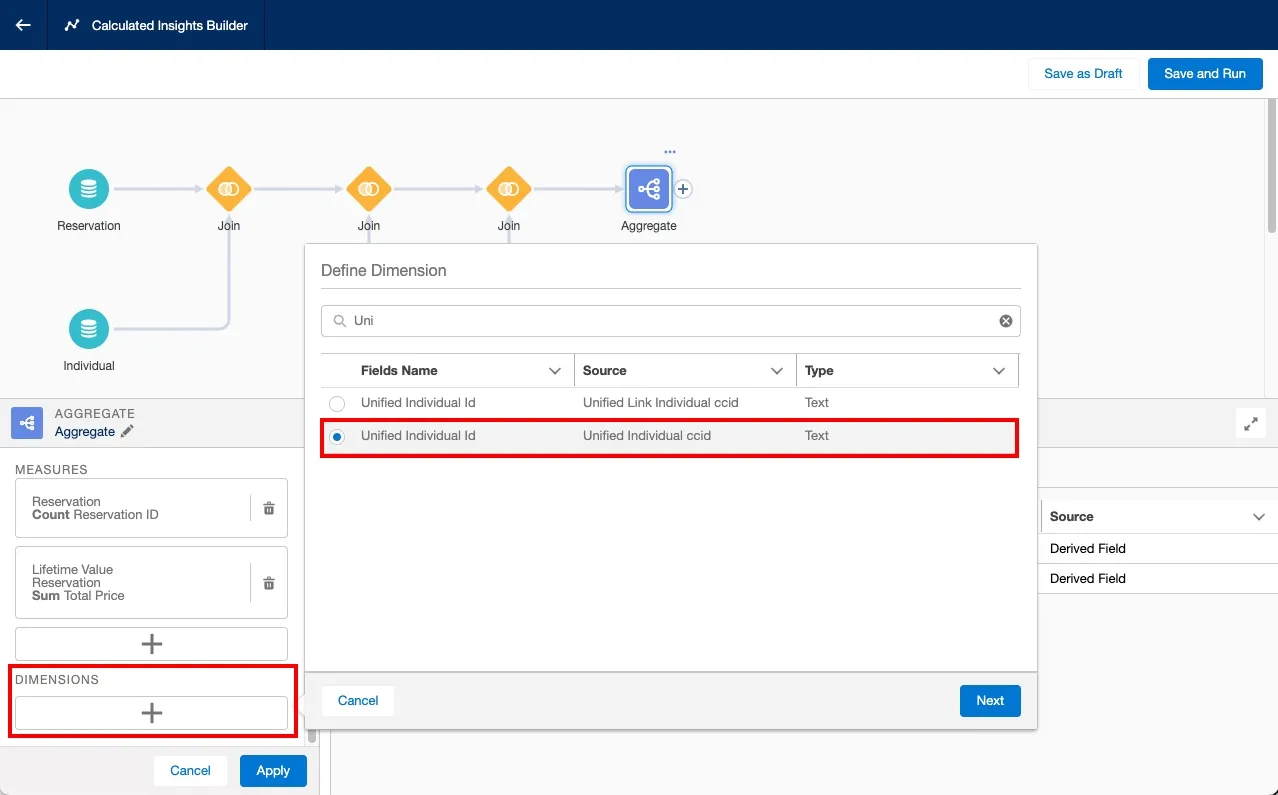Image resolution: width=1278 pixels, height=795 pixels.
Task: Edit the Aggregate name with pencil icon
Action: click(126, 432)
